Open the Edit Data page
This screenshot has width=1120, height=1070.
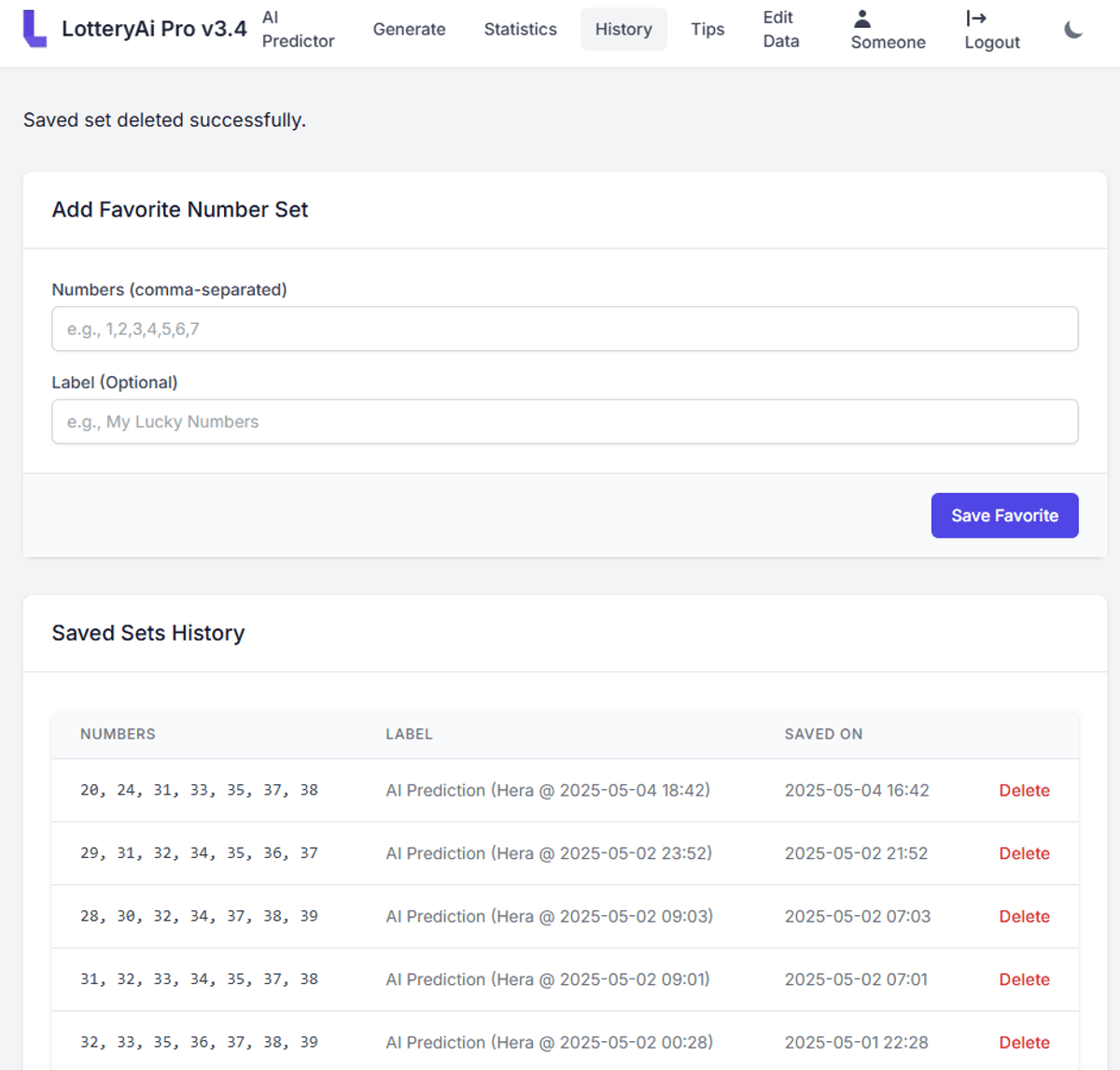pos(781,29)
